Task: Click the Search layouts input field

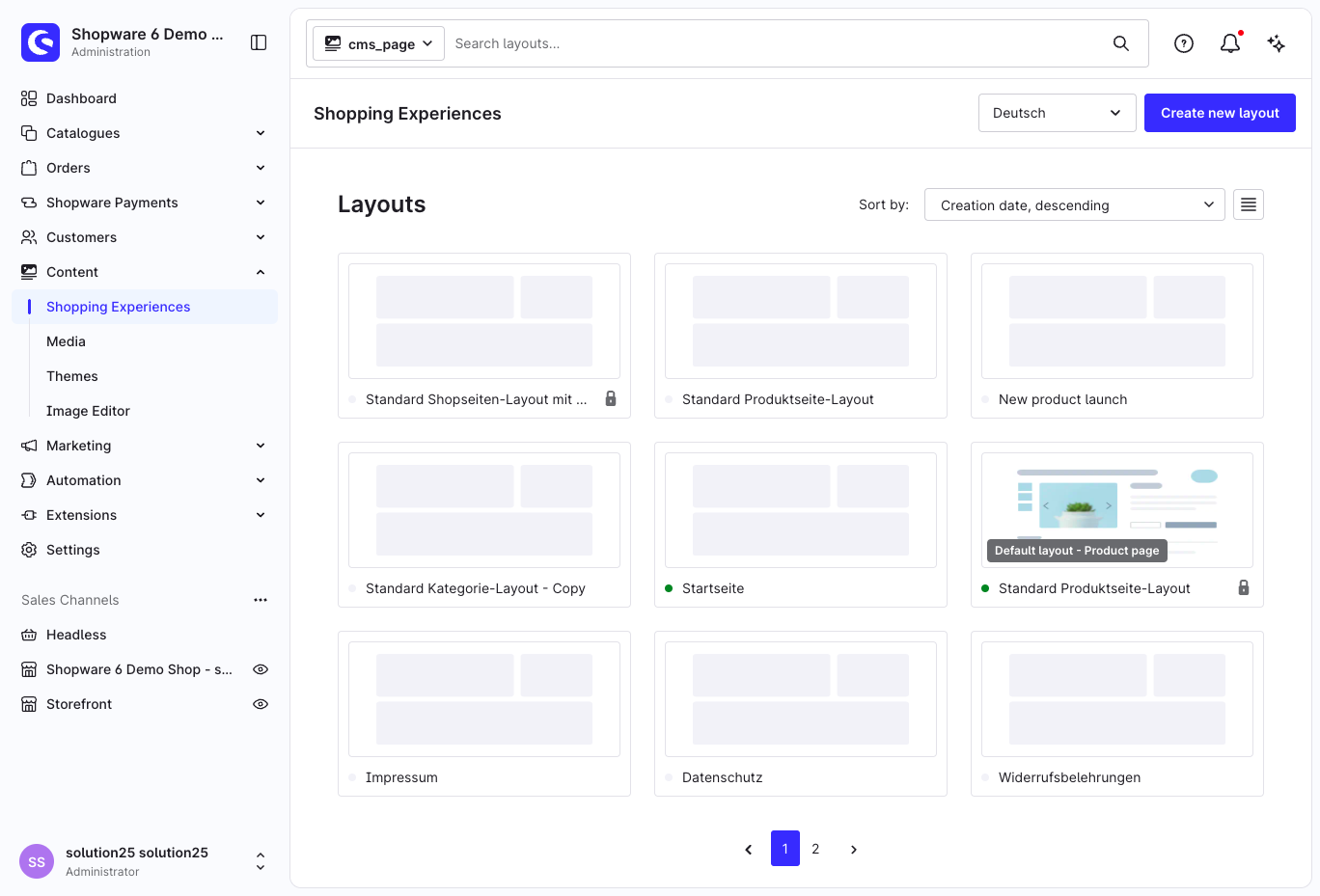Action: (776, 43)
